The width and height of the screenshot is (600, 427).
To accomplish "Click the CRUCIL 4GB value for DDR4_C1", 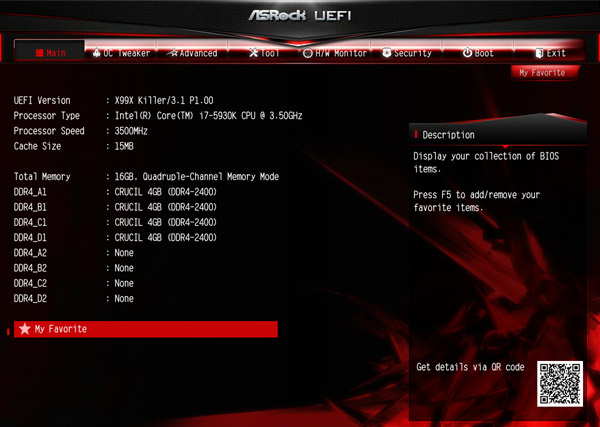I will click(x=166, y=222).
